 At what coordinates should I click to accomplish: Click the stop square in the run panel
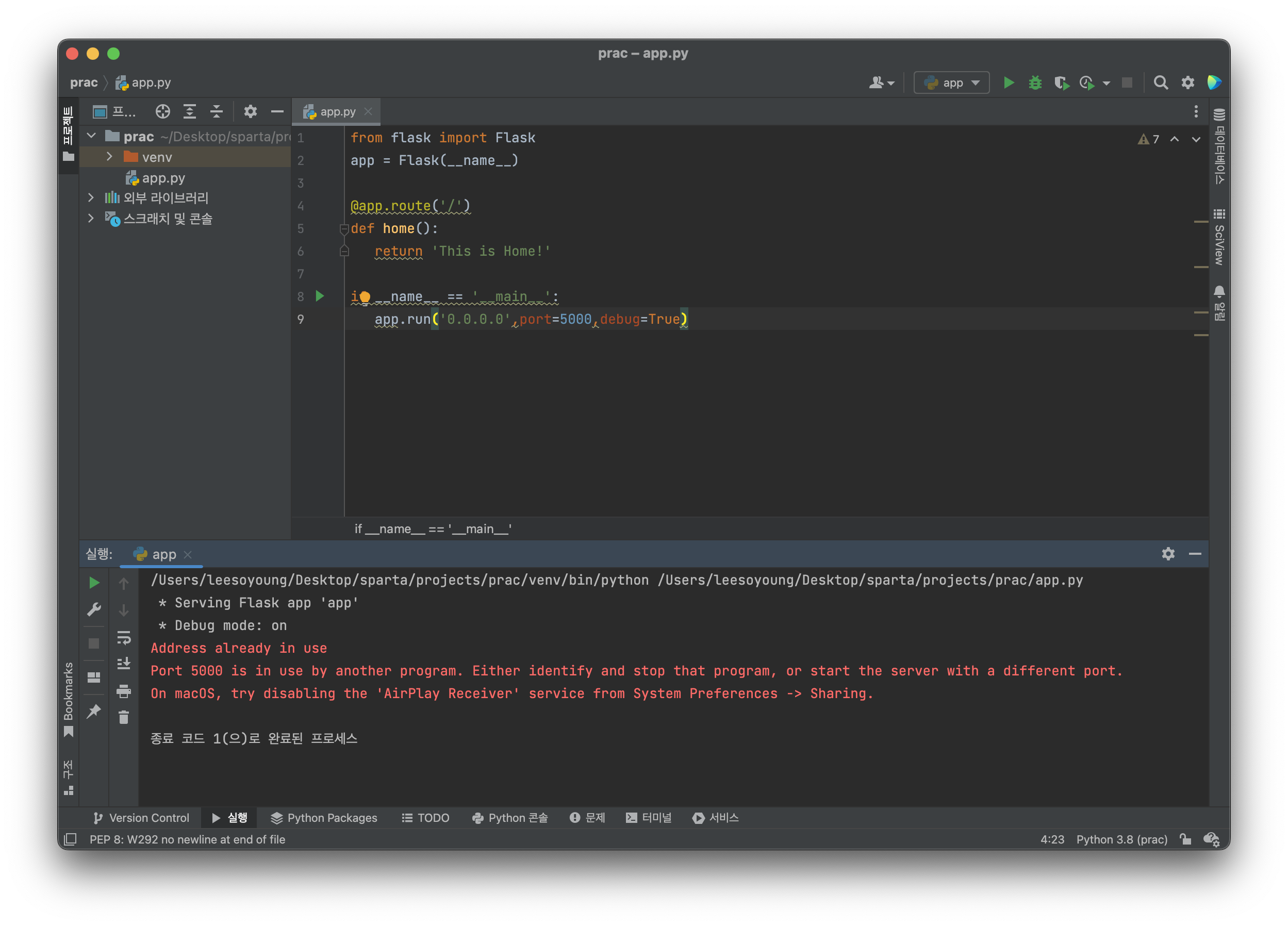pos(94,643)
